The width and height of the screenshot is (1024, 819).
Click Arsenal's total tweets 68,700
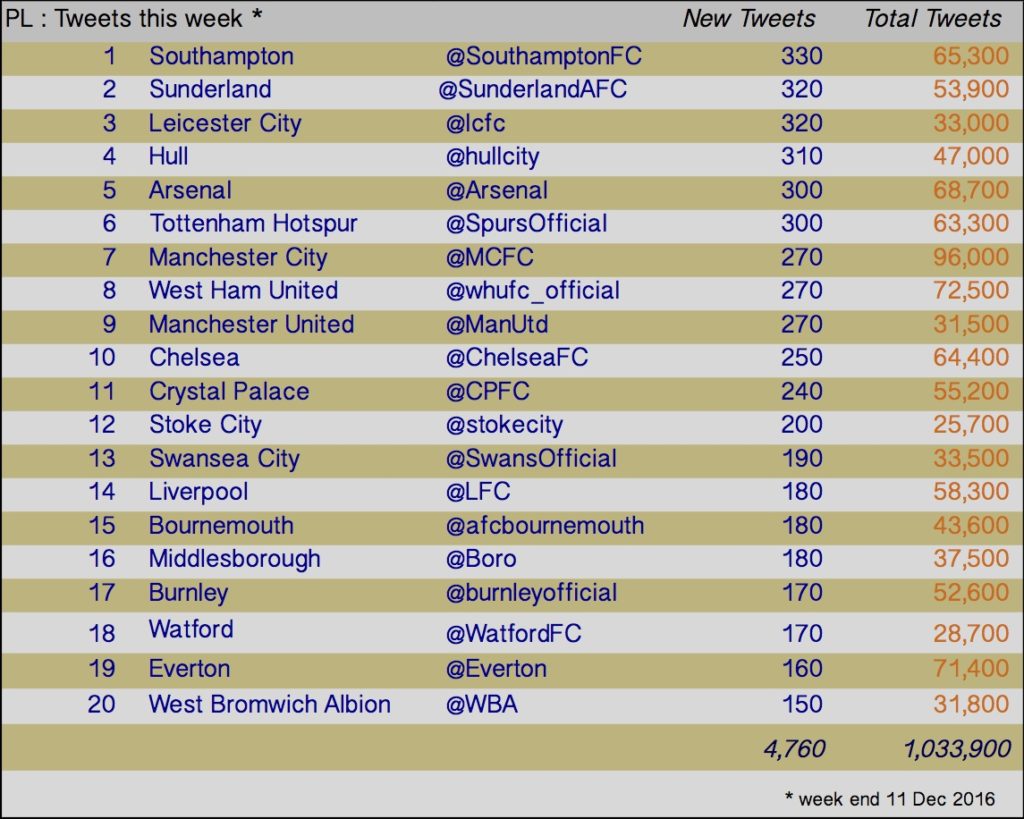point(970,191)
